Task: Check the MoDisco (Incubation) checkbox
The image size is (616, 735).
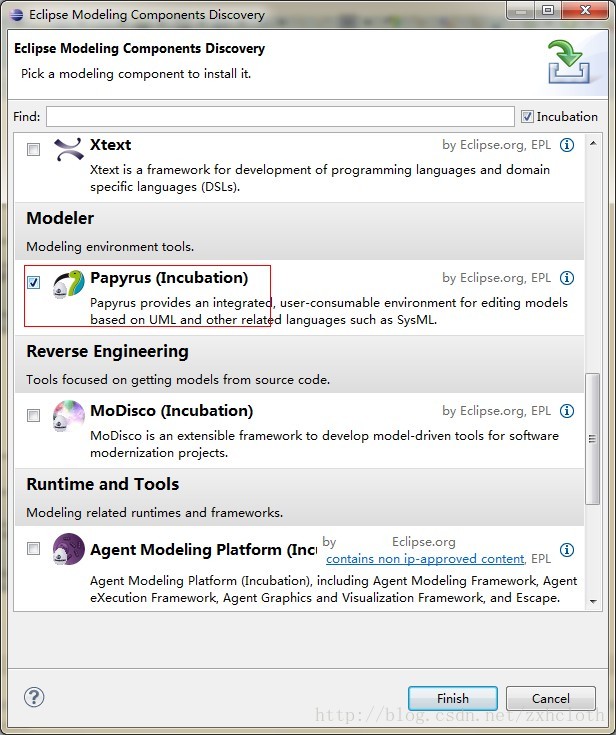Action: [x=33, y=415]
